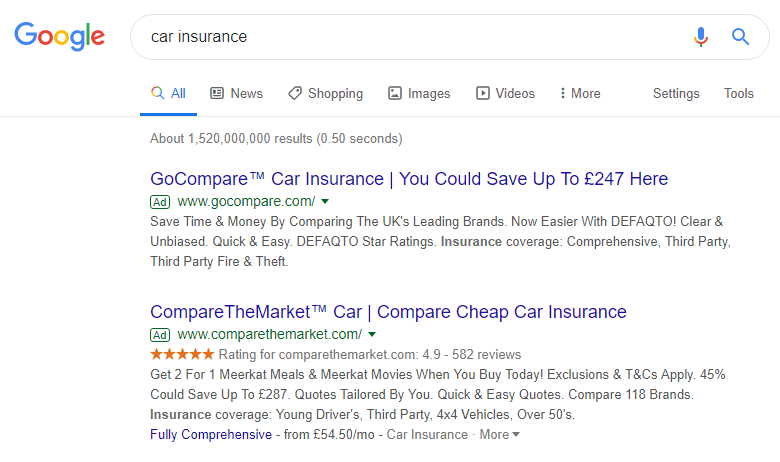Image resolution: width=780 pixels, height=462 pixels.
Task: Click the Ad badge on CompareTheMarket result
Action: pos(160,335)
